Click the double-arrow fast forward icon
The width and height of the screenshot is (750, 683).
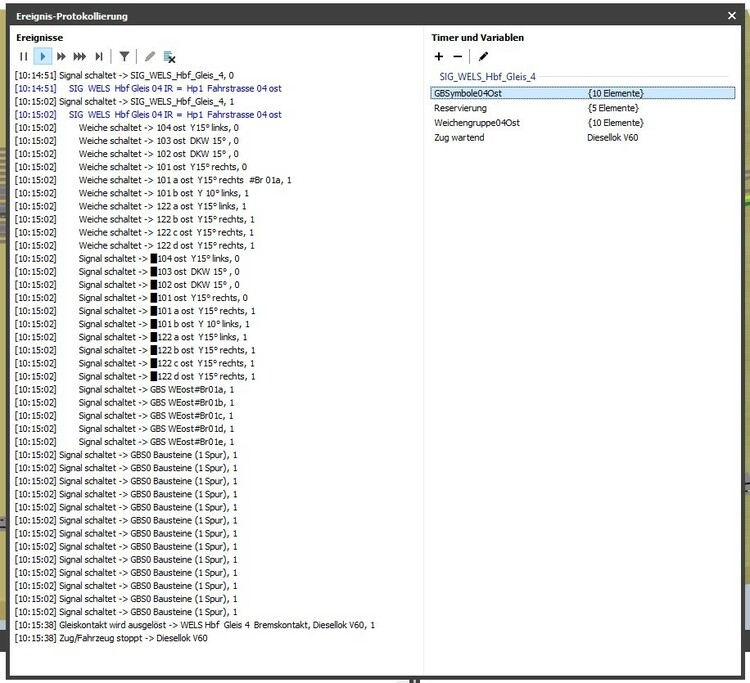click(x=61, y=57)
